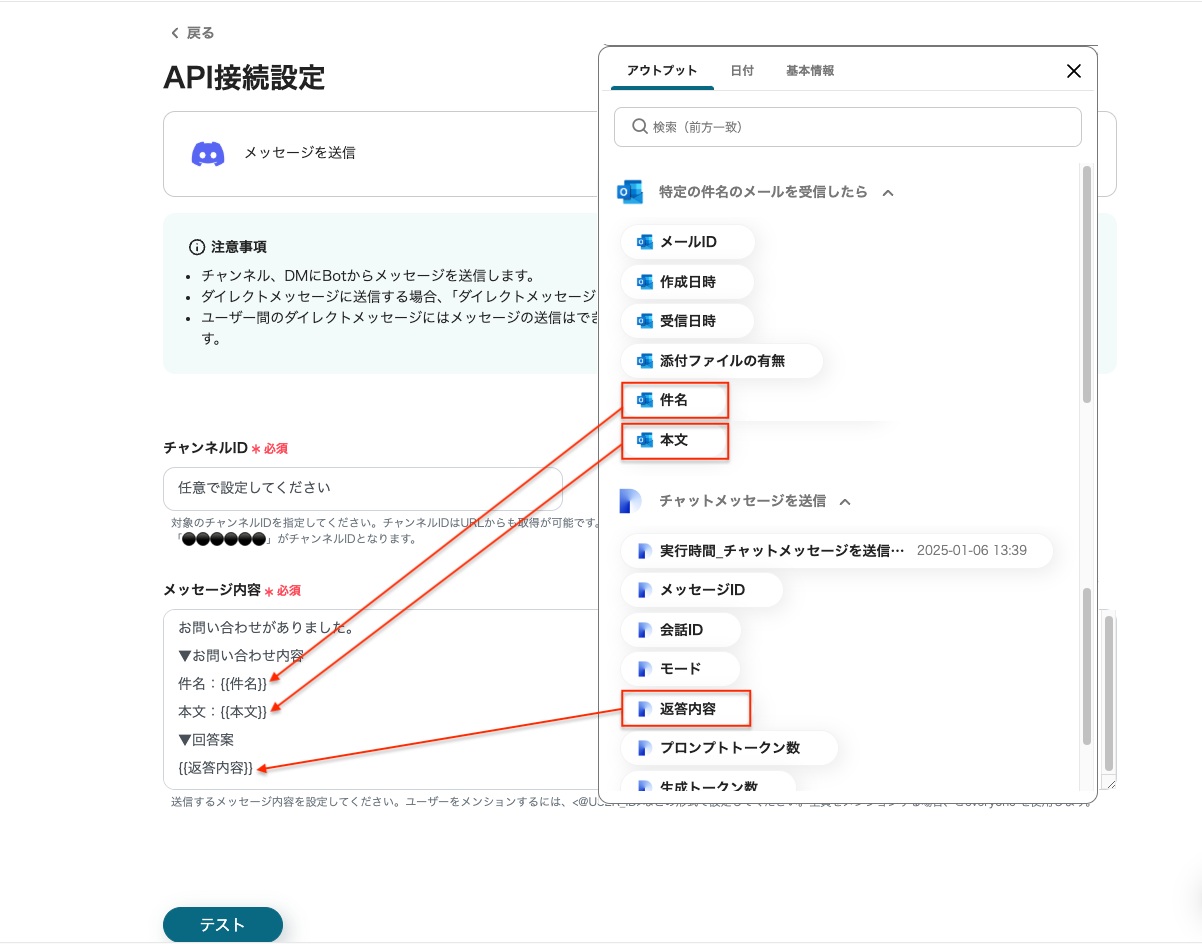Collapse the 特定の件名のメールを受信したら section

(x=888, y=192)
